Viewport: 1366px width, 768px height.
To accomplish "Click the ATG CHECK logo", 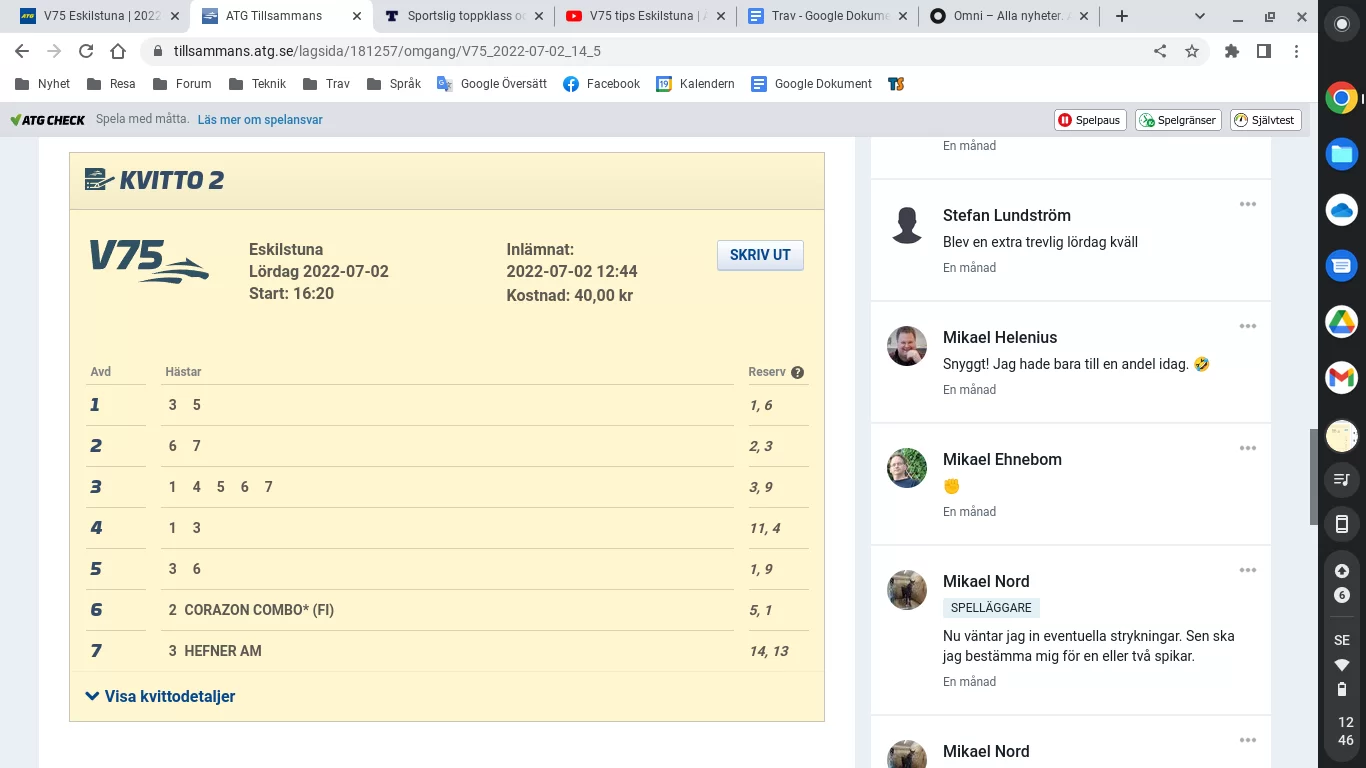I will 45,119.
